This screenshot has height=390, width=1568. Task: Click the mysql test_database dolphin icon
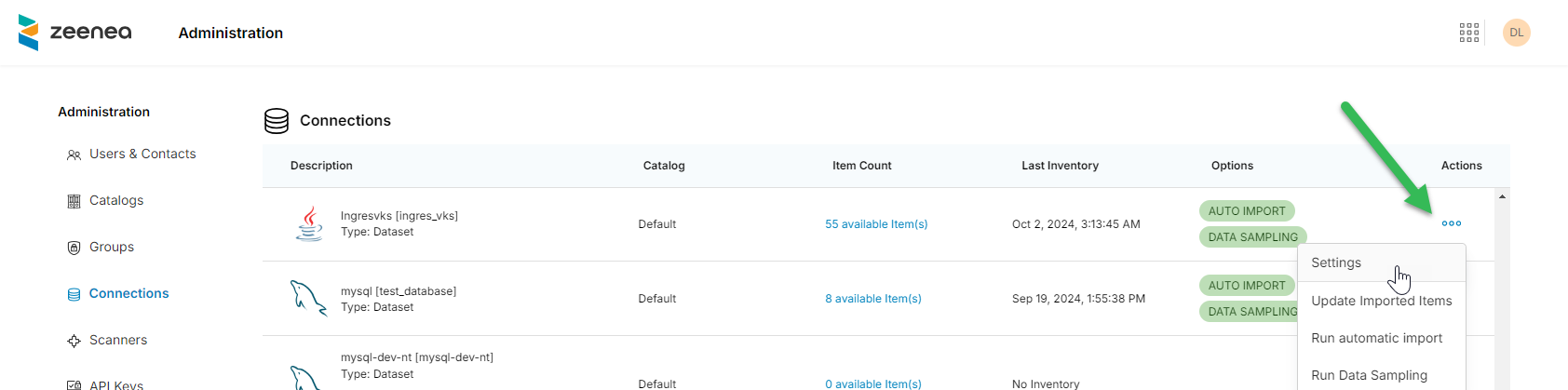point(308,299)
